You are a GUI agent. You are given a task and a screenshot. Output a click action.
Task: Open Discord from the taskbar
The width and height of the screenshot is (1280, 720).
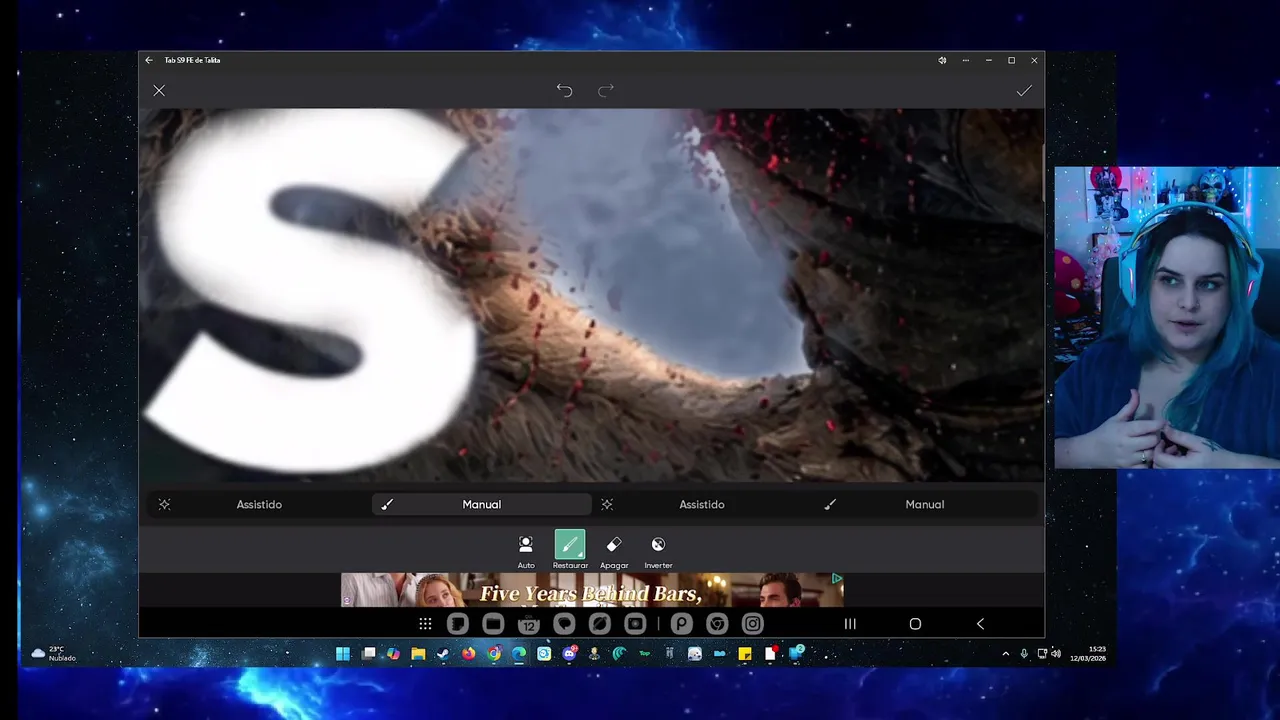[569, 654]
